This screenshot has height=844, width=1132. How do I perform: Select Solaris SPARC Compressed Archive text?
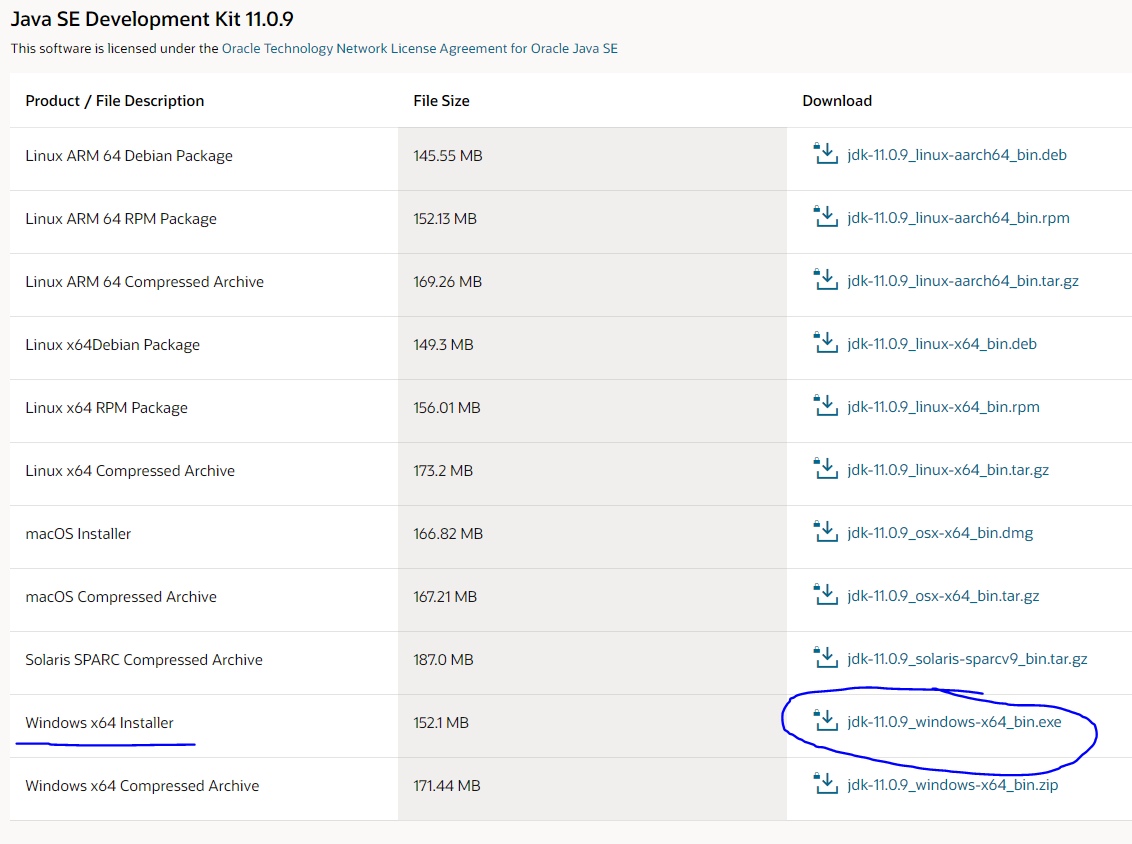(144, 659)
